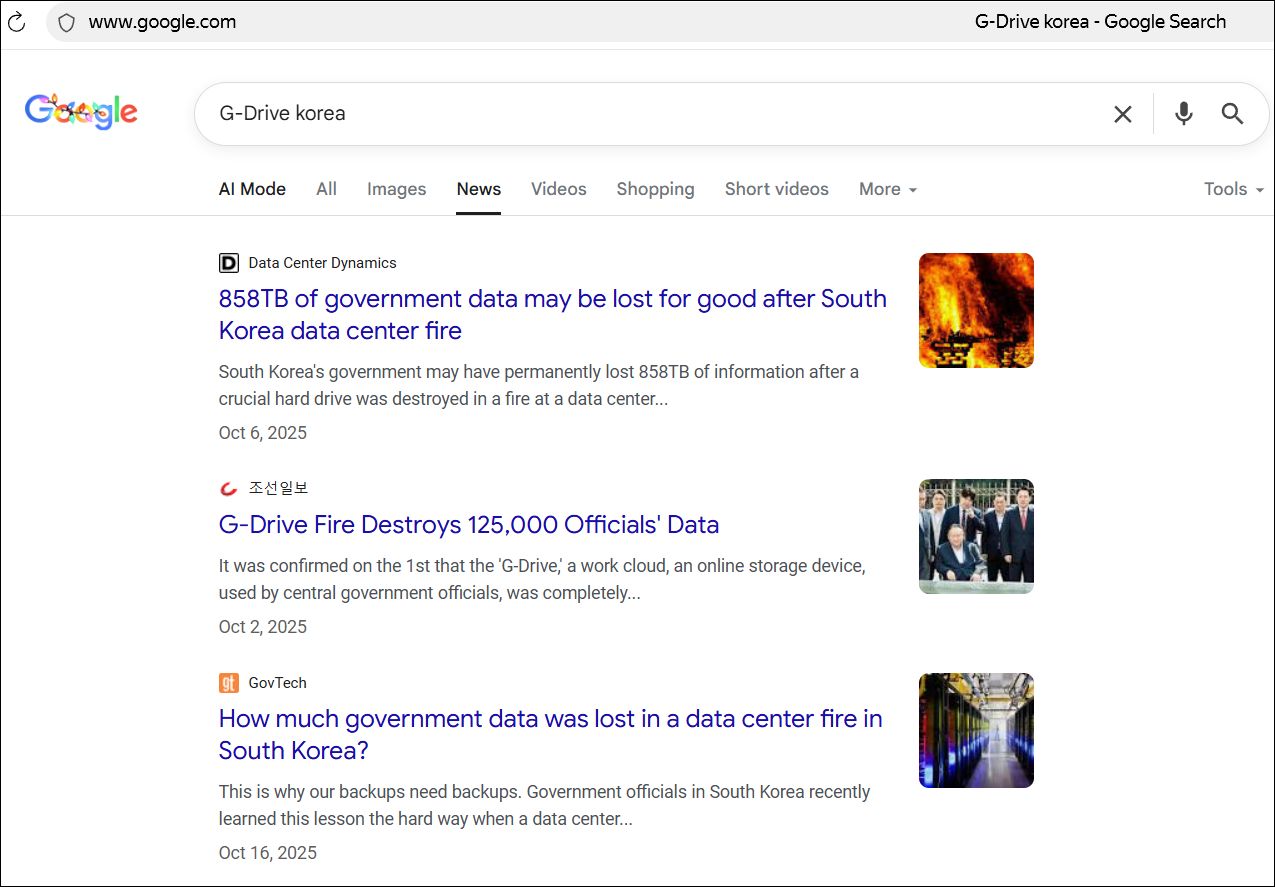This screenshot has height=887, width=1275.
Task: Expand the More dropdown menu
Action: coord(887,189)
